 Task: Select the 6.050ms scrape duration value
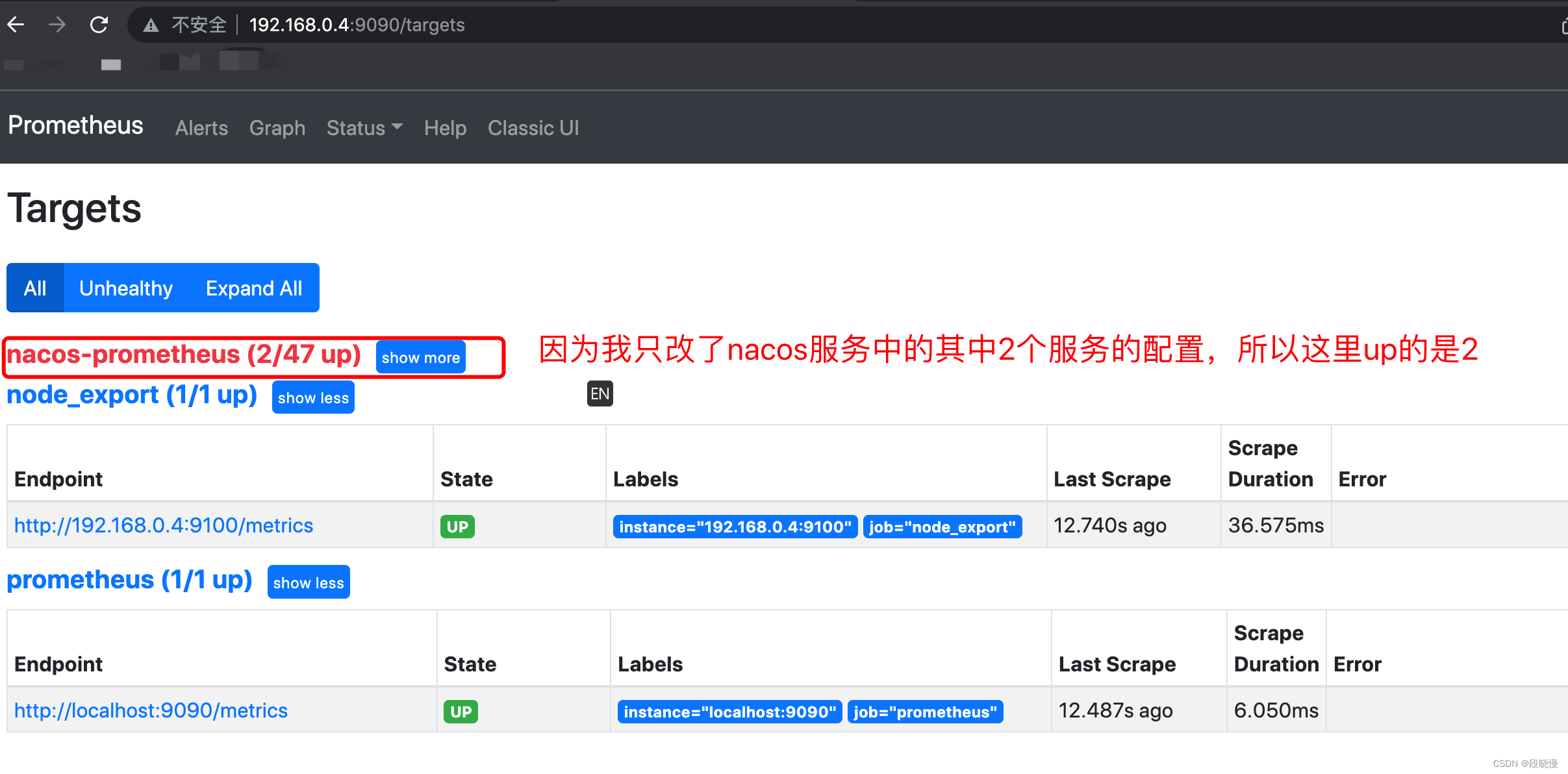point(1276,710)
